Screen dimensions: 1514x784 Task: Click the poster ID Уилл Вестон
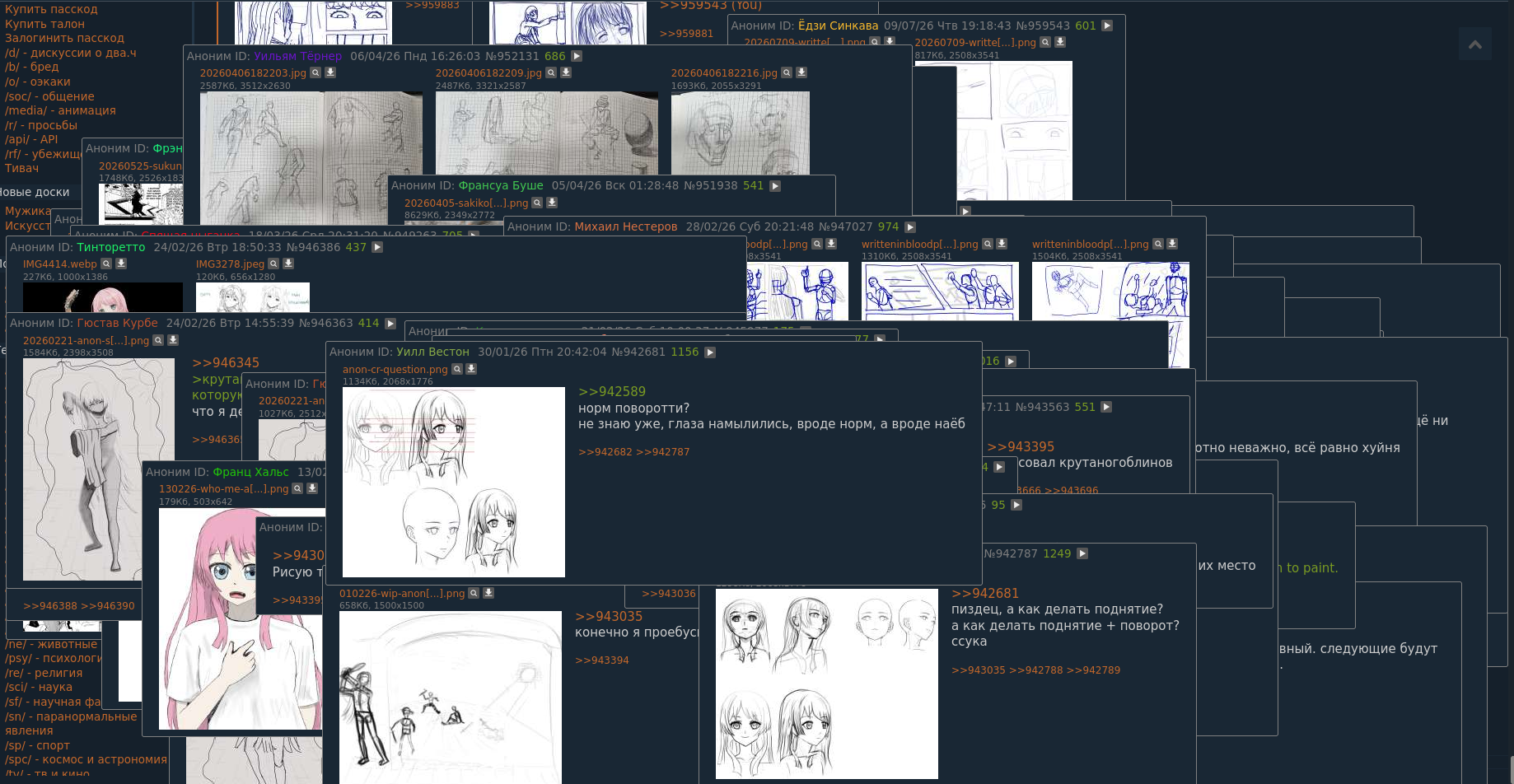click(x=432, y=352)
